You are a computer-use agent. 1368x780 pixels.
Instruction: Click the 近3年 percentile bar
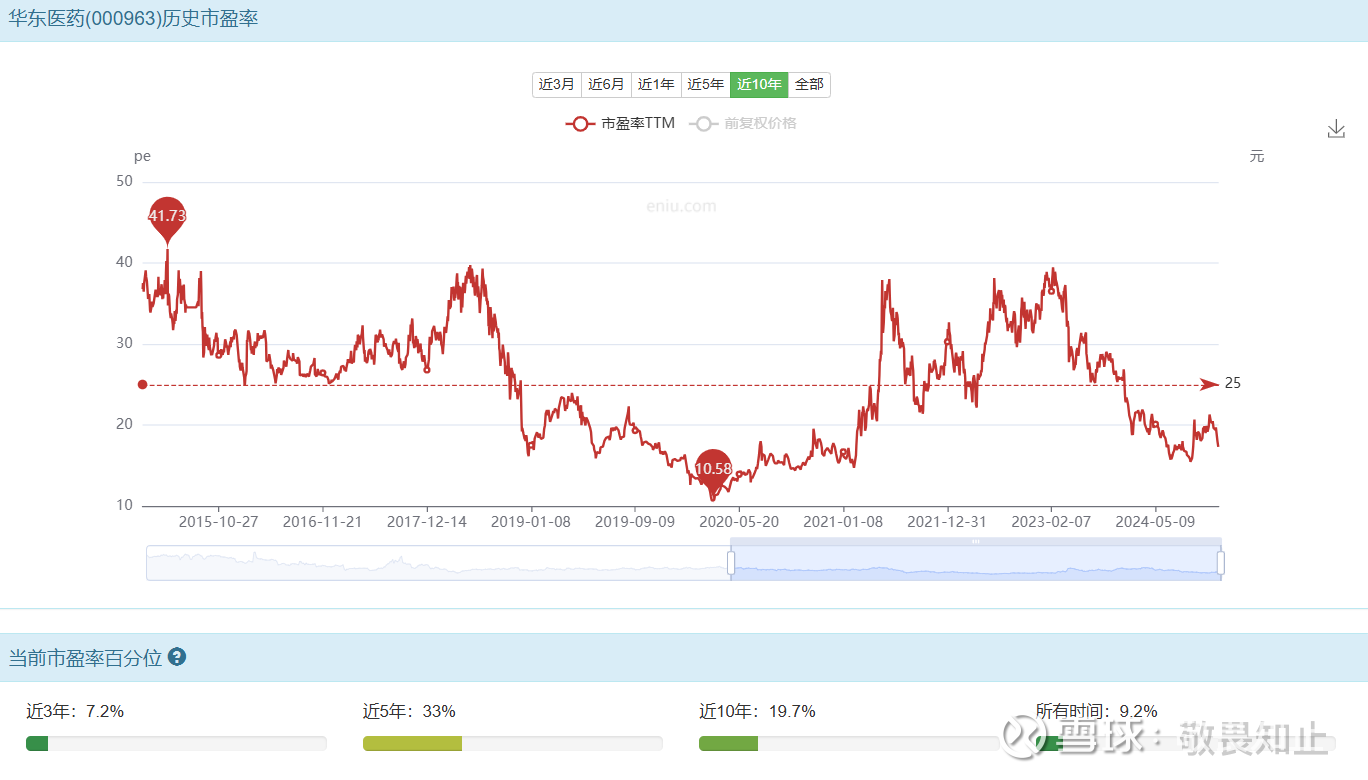[x=176, y=743]
